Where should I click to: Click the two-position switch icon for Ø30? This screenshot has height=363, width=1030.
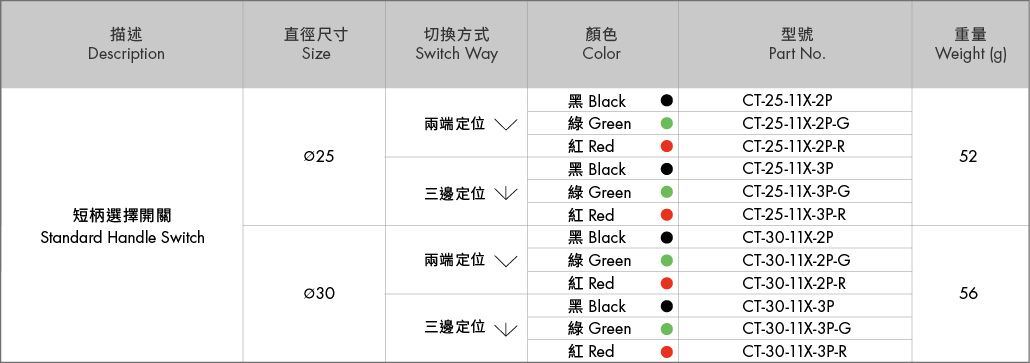(505, 261)
